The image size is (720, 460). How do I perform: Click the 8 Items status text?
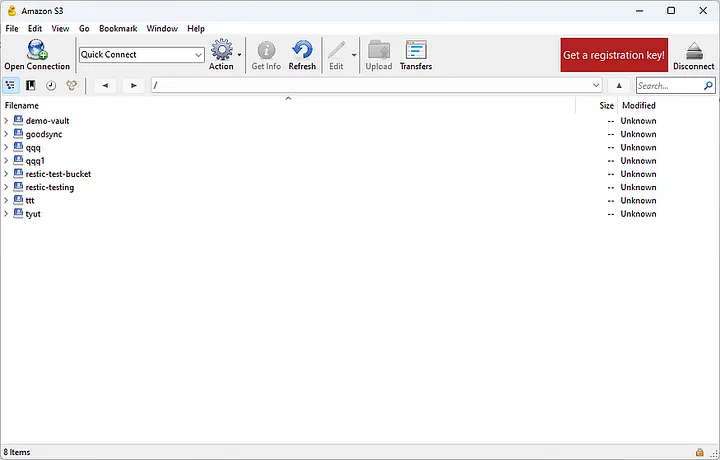[x=17, y=452]
